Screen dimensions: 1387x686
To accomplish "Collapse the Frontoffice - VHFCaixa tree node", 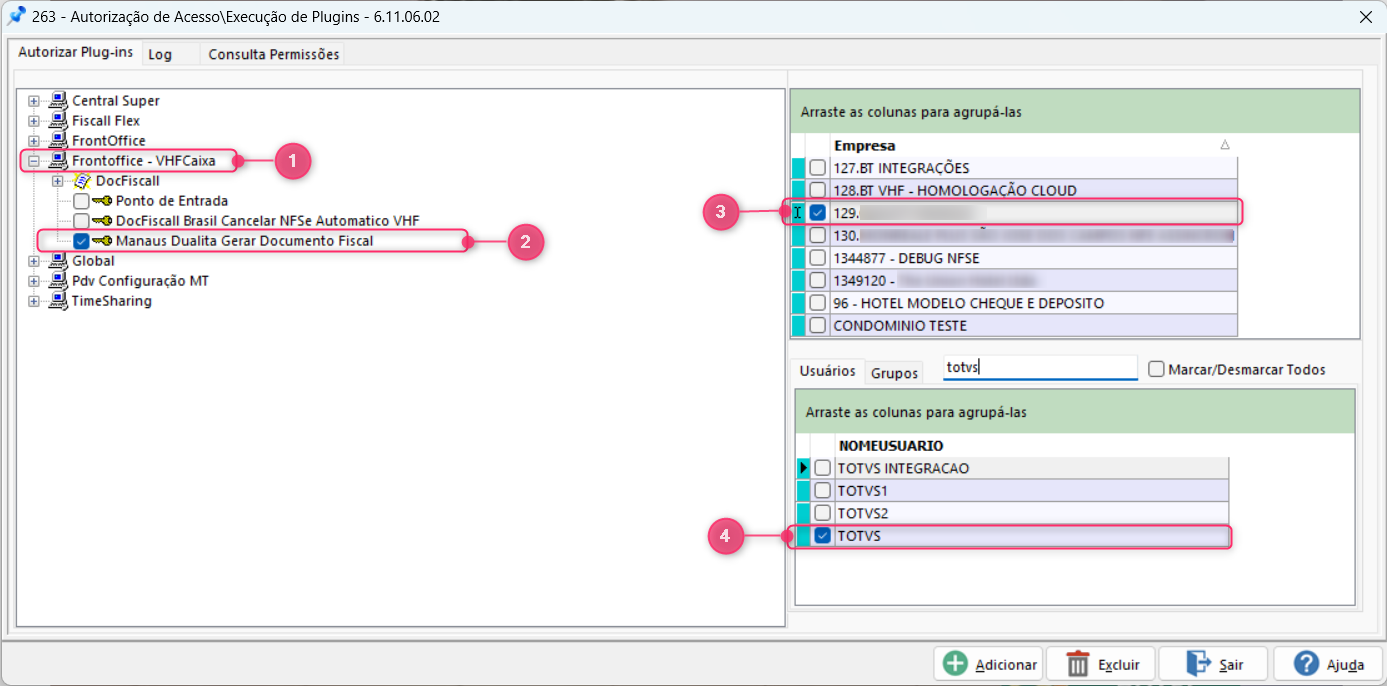I will pyautogui.click(x=34, y=161).
